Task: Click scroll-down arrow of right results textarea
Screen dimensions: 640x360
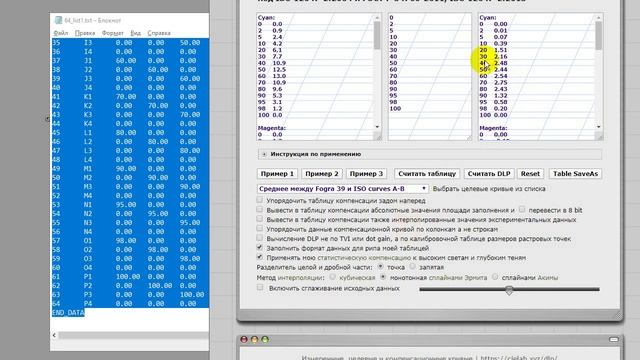Action: [x=599, y=127]
